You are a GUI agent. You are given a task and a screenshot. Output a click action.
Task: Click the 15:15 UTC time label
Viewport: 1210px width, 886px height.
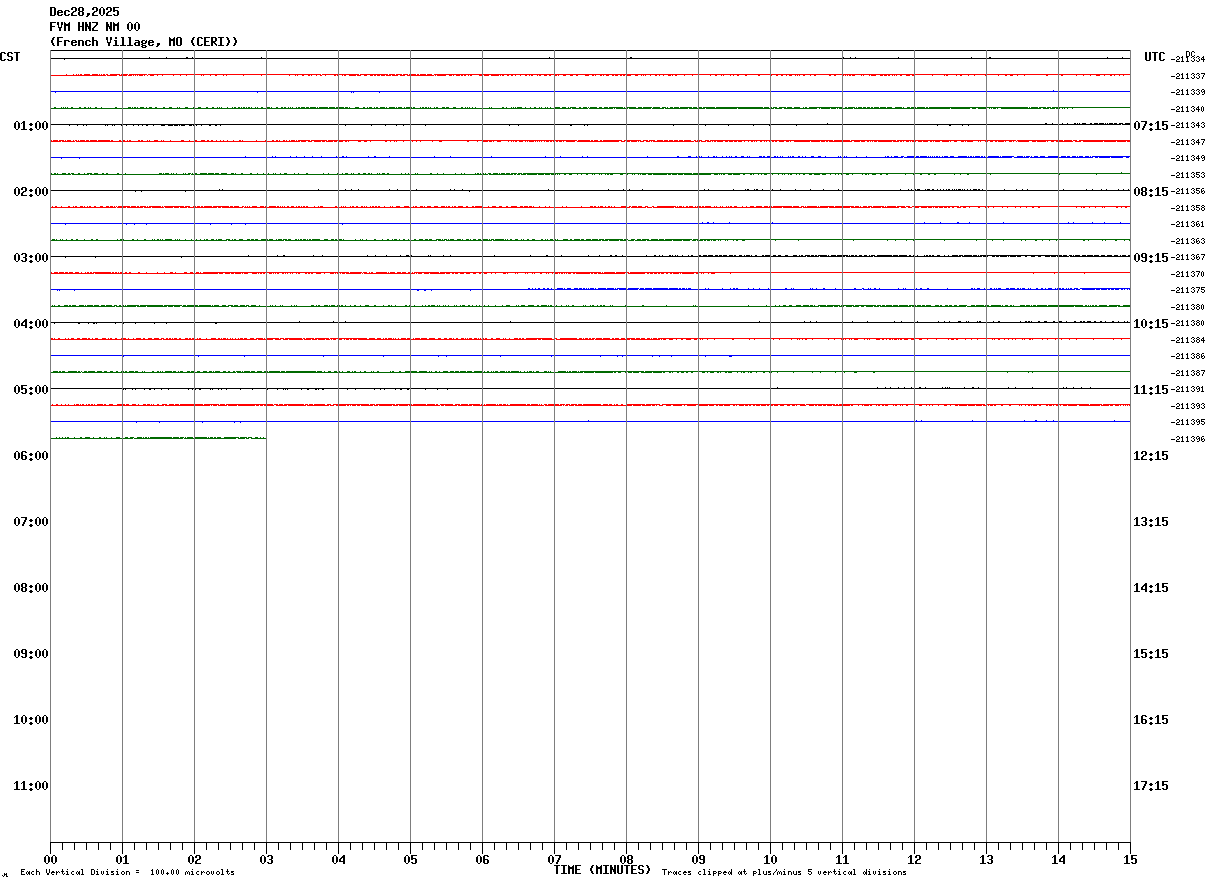pos(1150,653)
